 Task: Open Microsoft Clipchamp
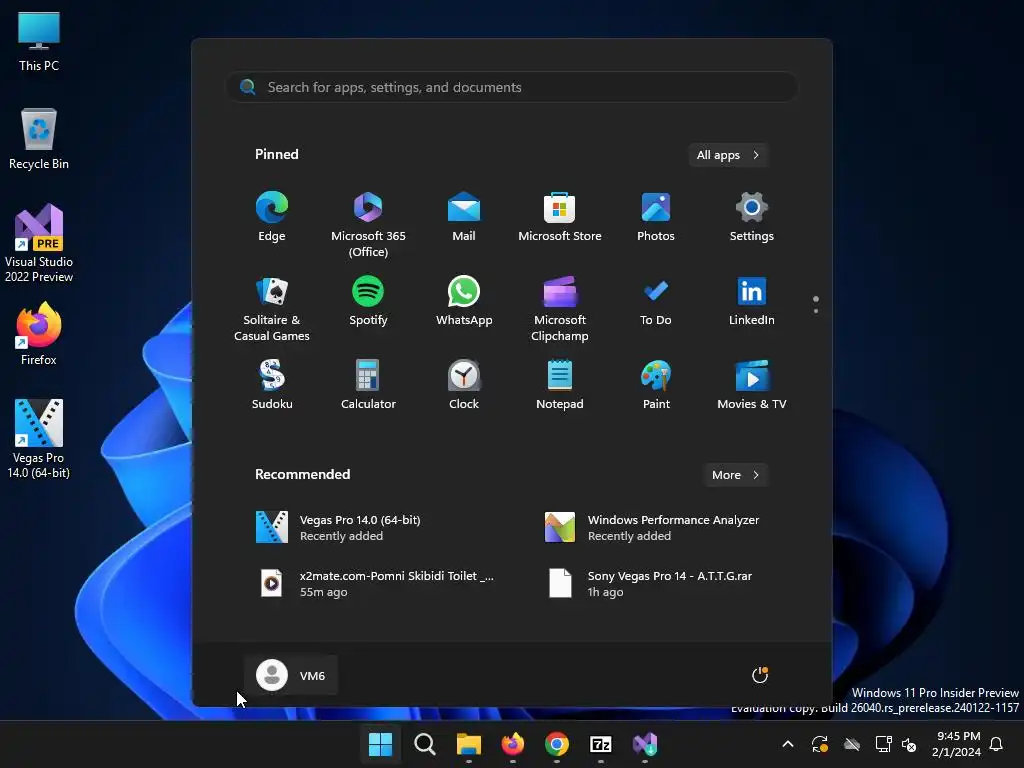560,309
